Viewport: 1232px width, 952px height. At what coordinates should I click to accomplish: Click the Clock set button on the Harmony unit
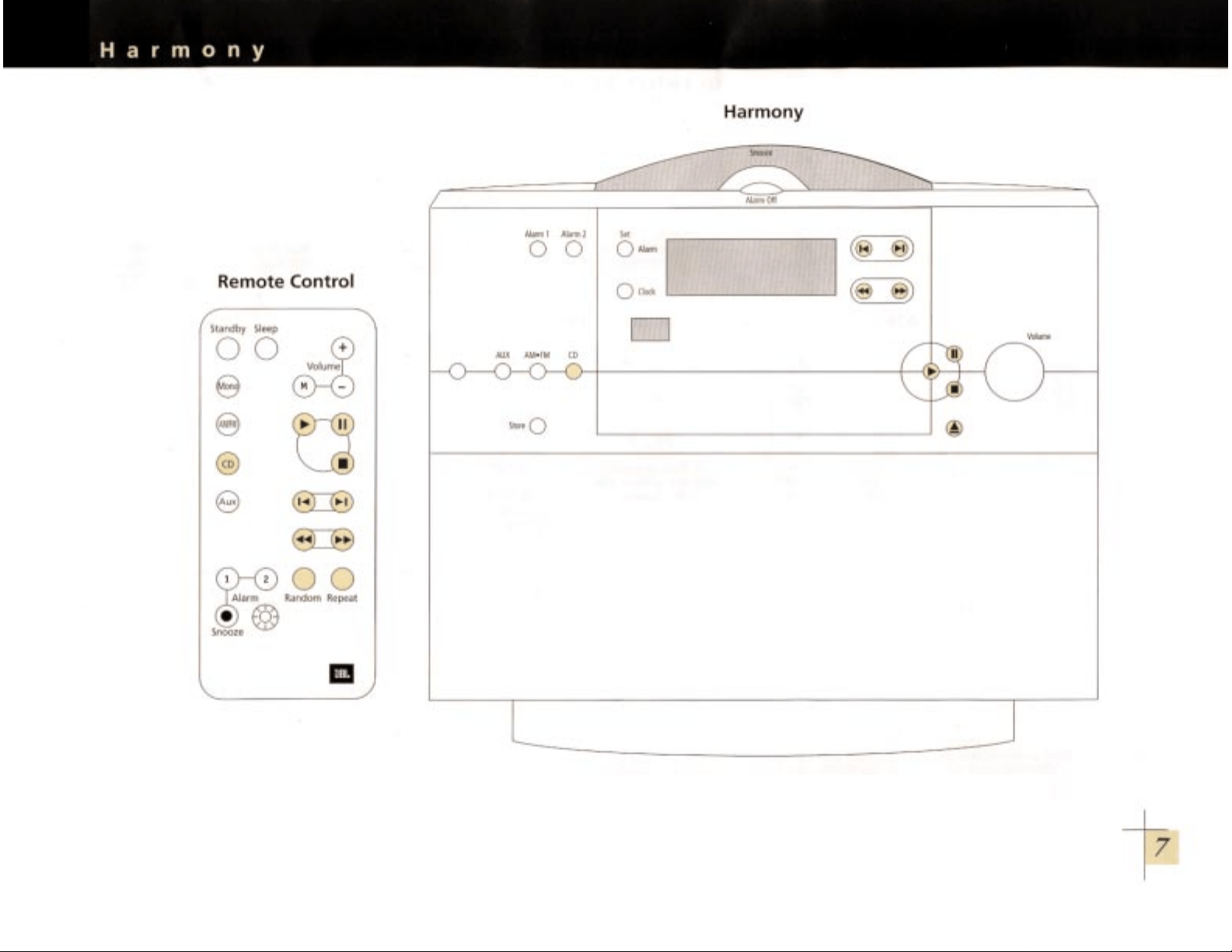(x=625, y=291)
